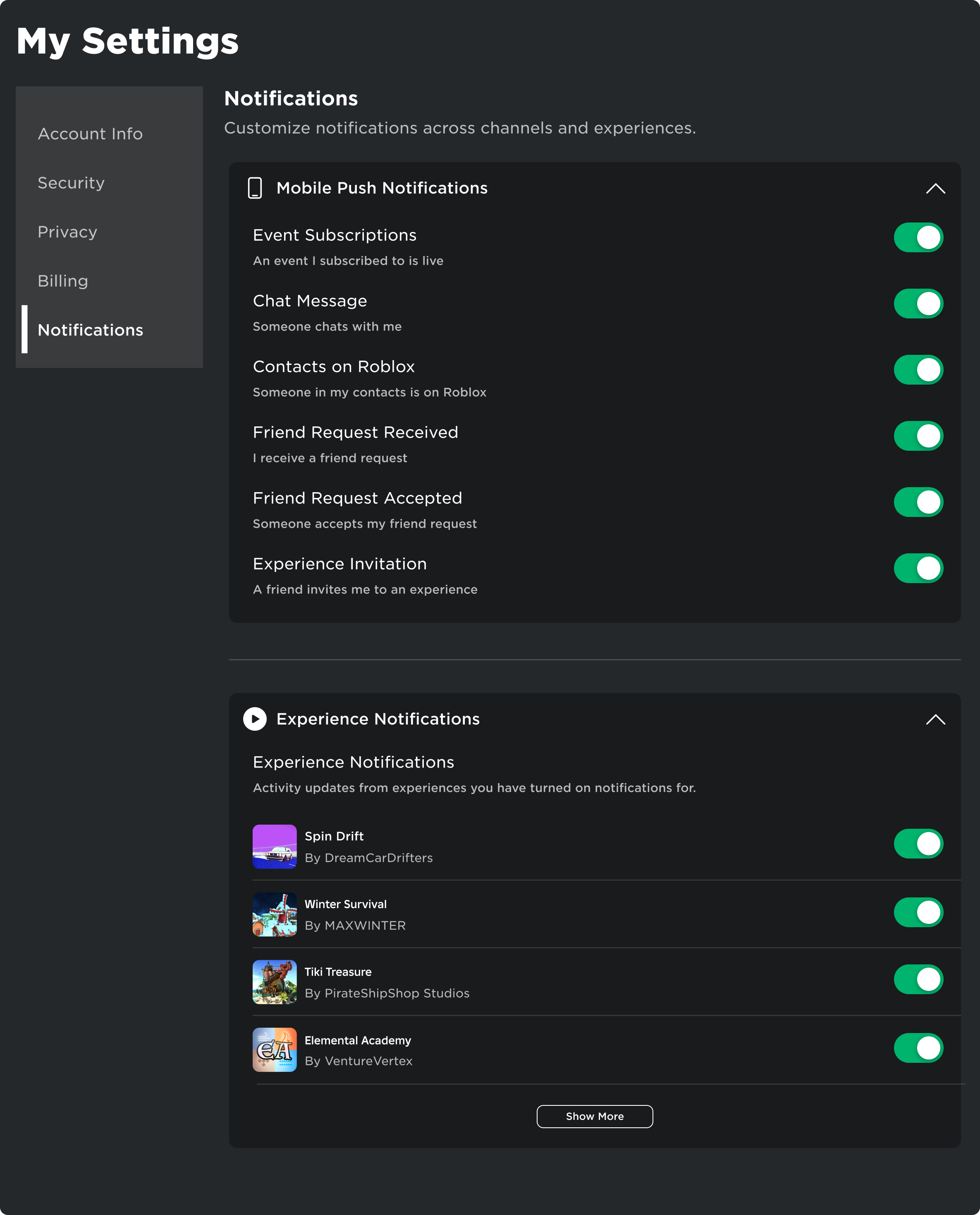Select the Elemental Academy game icon

pyautogui.click(x=274, y=1050)
